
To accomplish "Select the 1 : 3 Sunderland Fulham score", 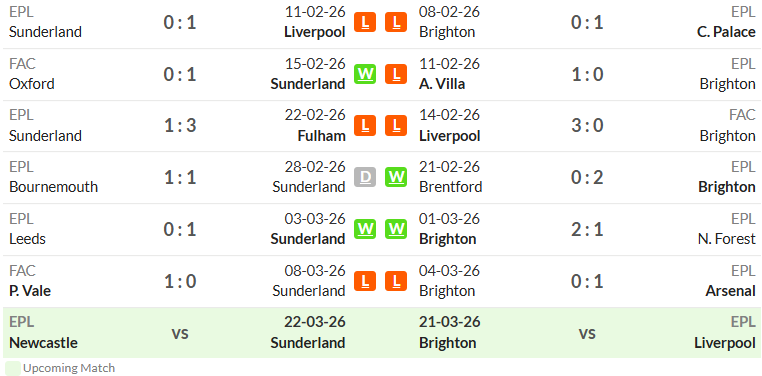I will click(180, 126).
